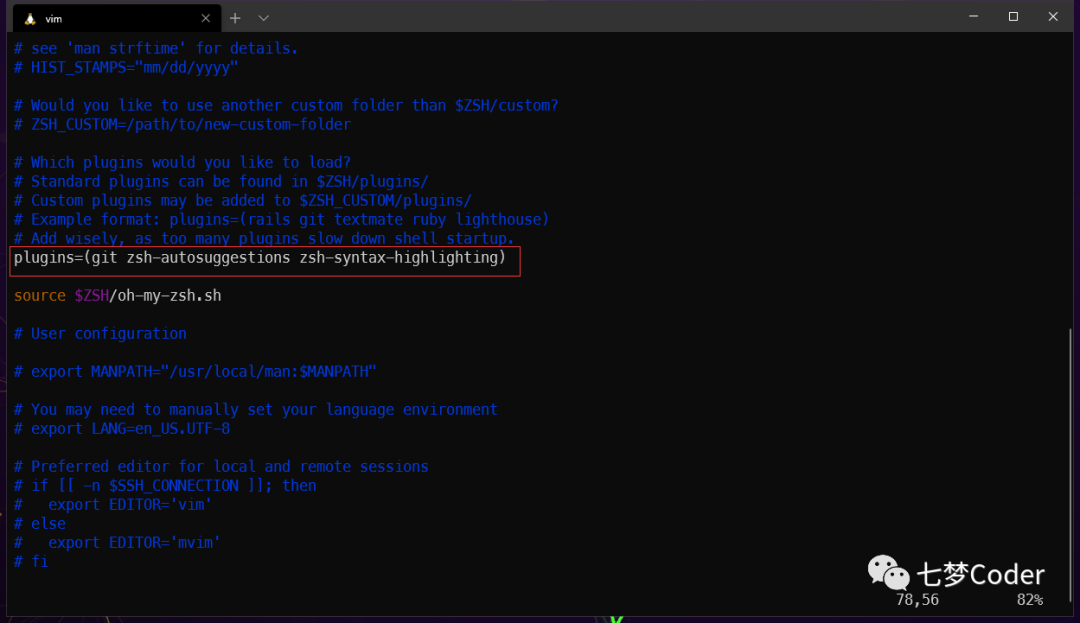Click the "Custom plugins may be added" line
Viewport: 1080px width, 623px height.
(242, 200)
